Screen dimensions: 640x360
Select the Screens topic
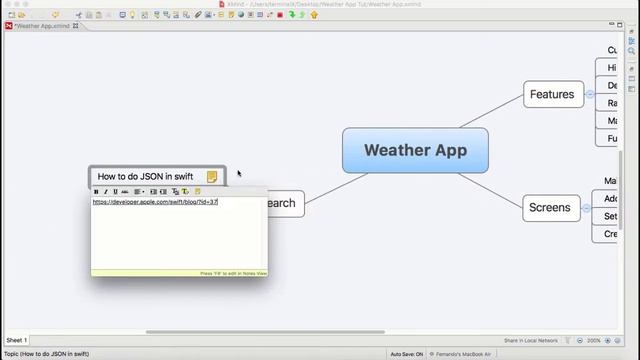pos(551,208)
